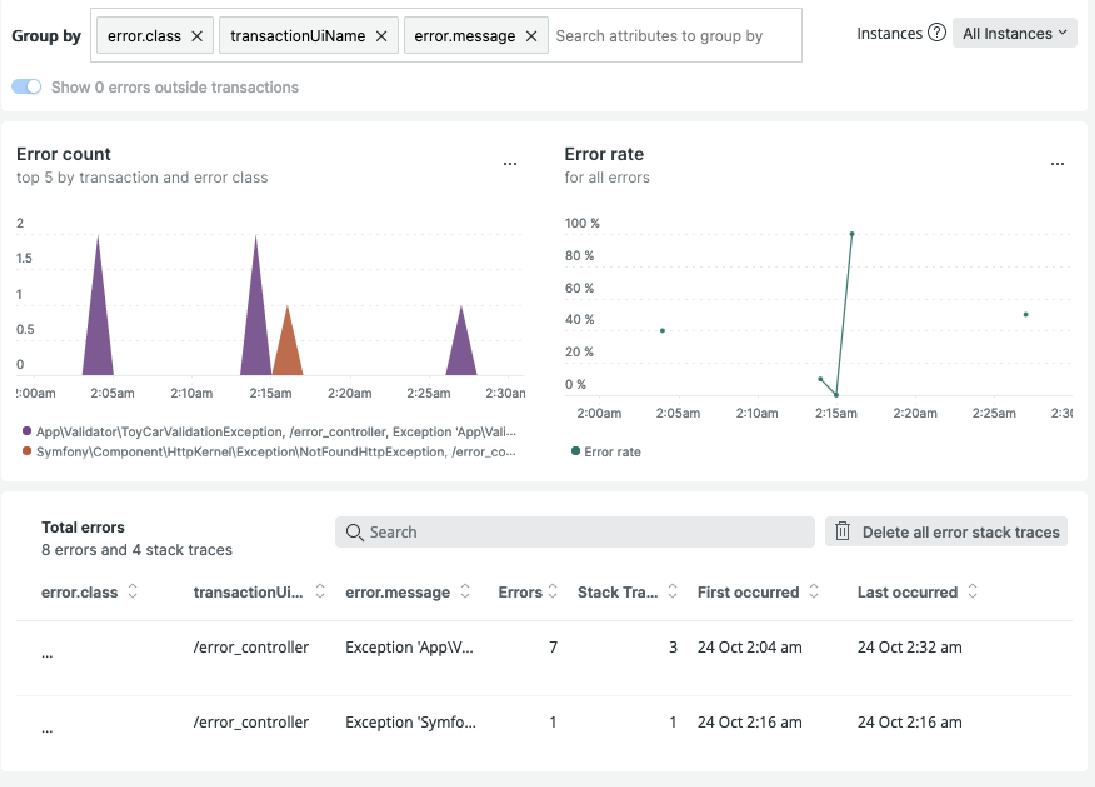Image resolution: width=1095 pixels, height=787 pixels.
Task: Click the 24 Oct 2:04 am first occurred cell
Action: (749, 647)
